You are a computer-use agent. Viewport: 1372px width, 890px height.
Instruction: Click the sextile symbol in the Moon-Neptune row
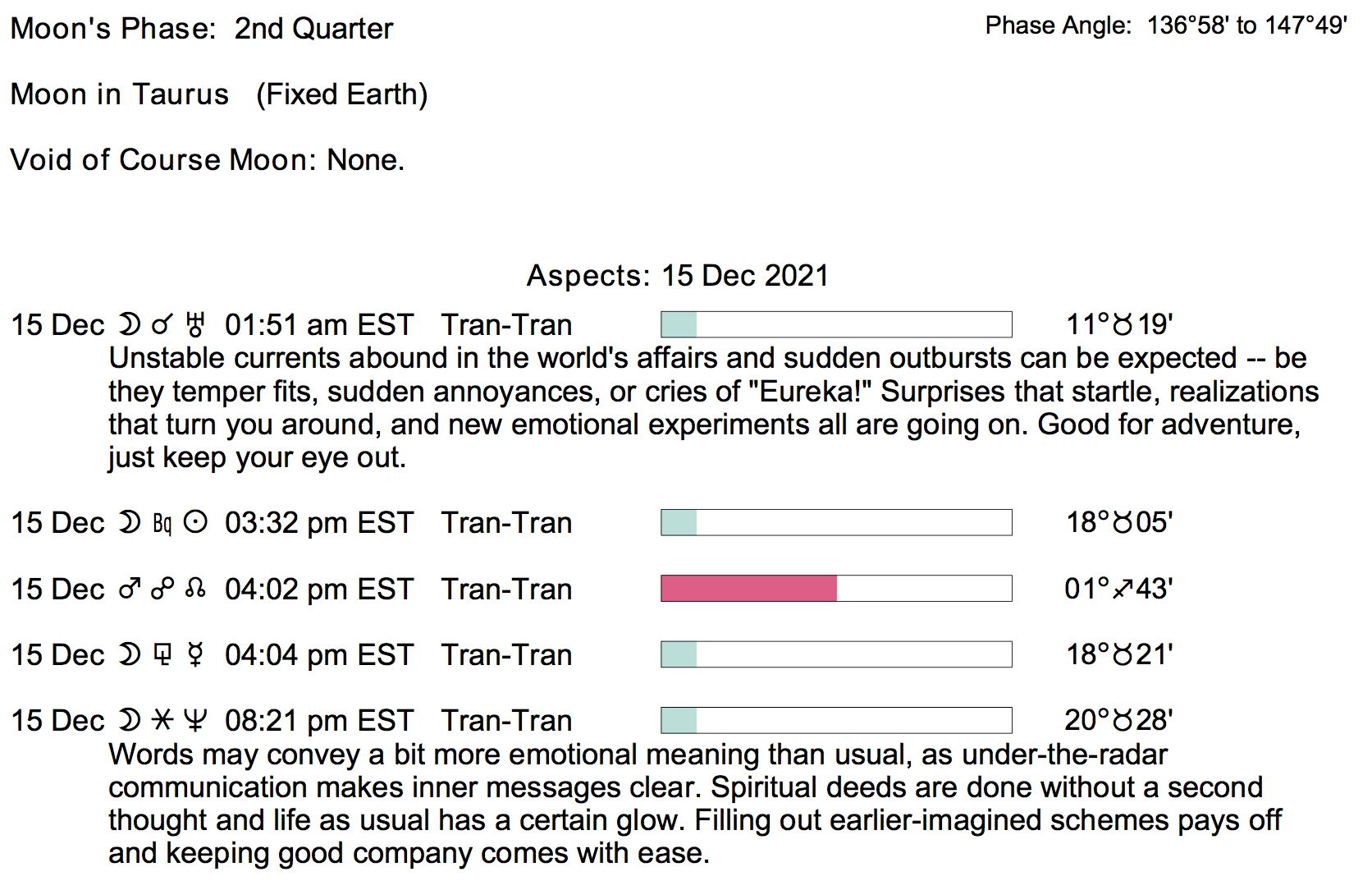pyautogui.click(x=162, y=720)
